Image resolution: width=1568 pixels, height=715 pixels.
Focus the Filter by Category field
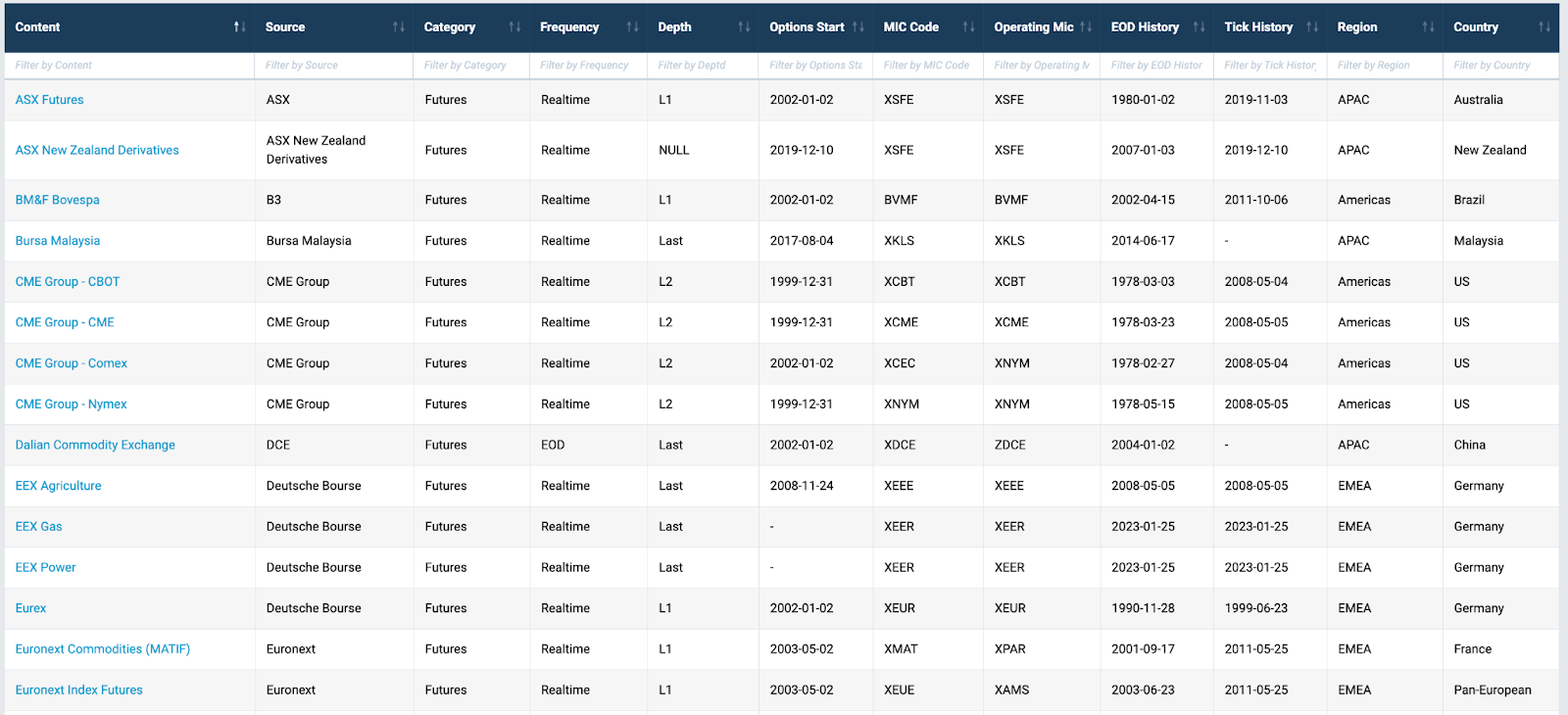point(471,66)
